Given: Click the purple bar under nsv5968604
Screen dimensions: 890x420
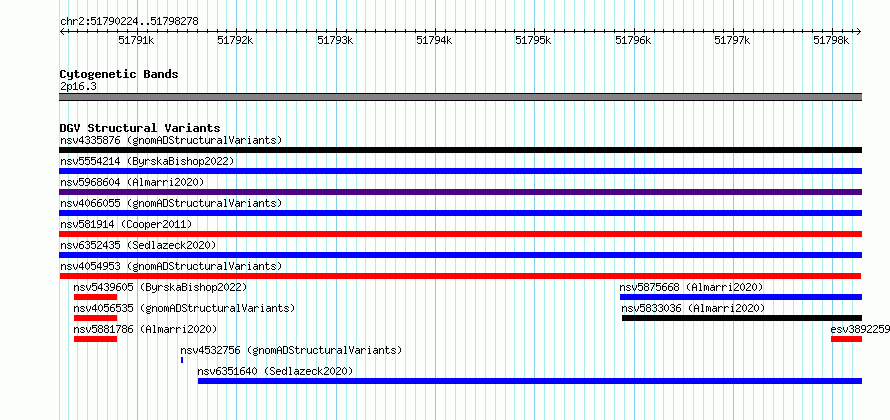Looking at the screenshot, I should pyautogui.click(x=460, y=192).
